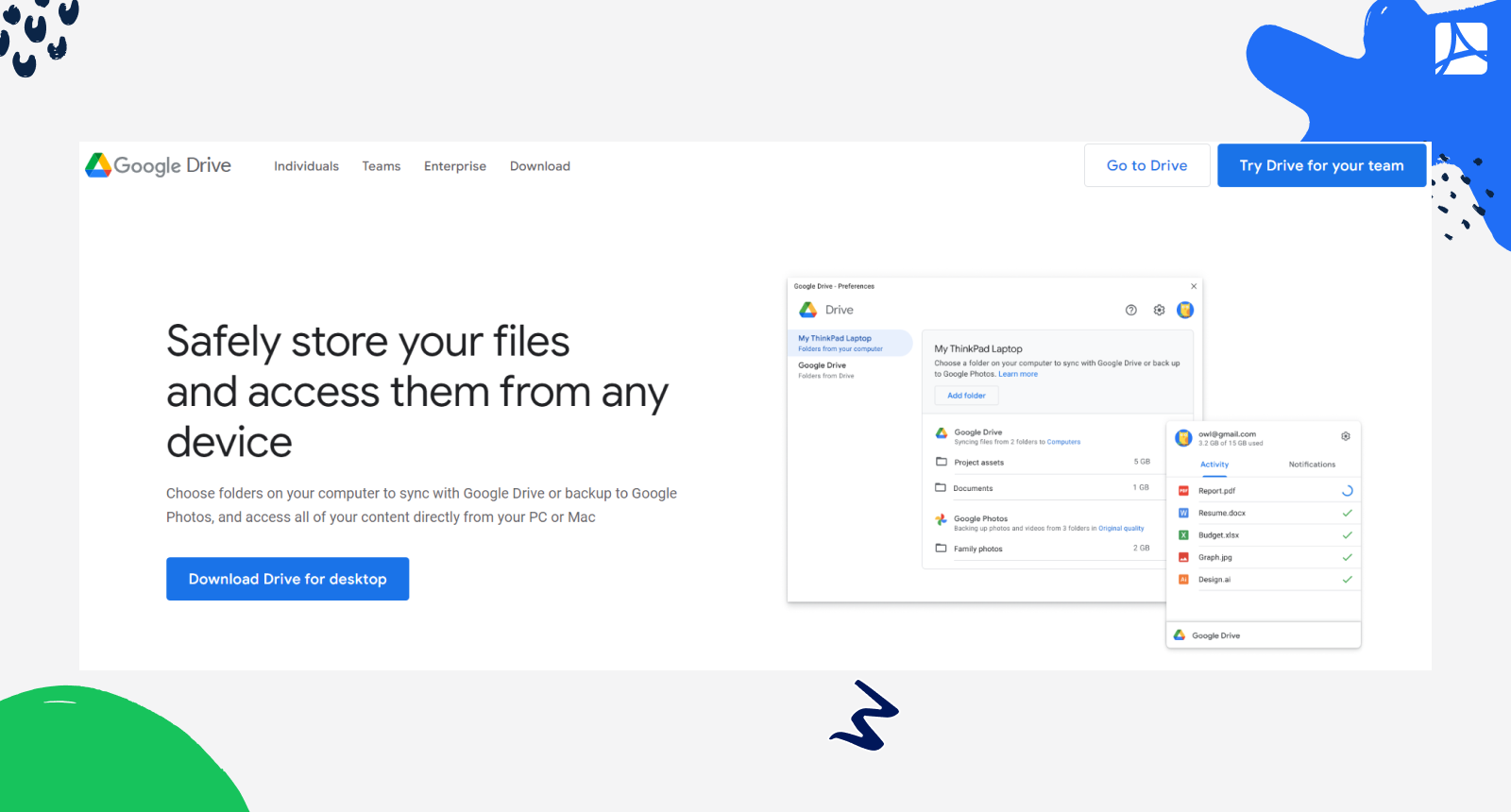Image resolution: width=1511 pixels, height=812 pixels.
Task: Close the Google Drive Preferences window
Action: pyautogui.click(x=1194, y=286)
